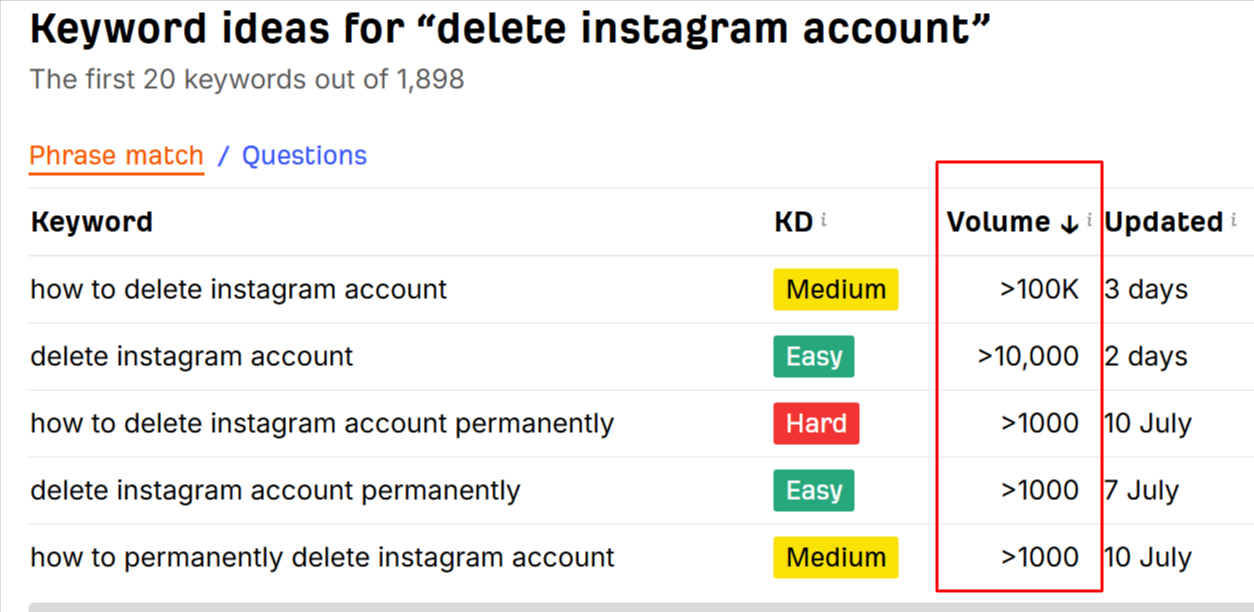Open how to permanently delete instagram account
This screenshot has width=1254, height=612.
322,558
